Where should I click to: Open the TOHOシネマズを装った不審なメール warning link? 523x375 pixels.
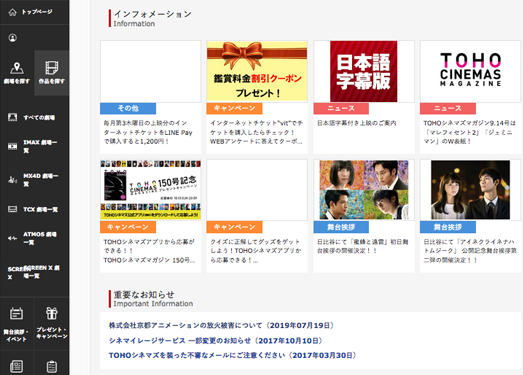(x=232, y=355)
